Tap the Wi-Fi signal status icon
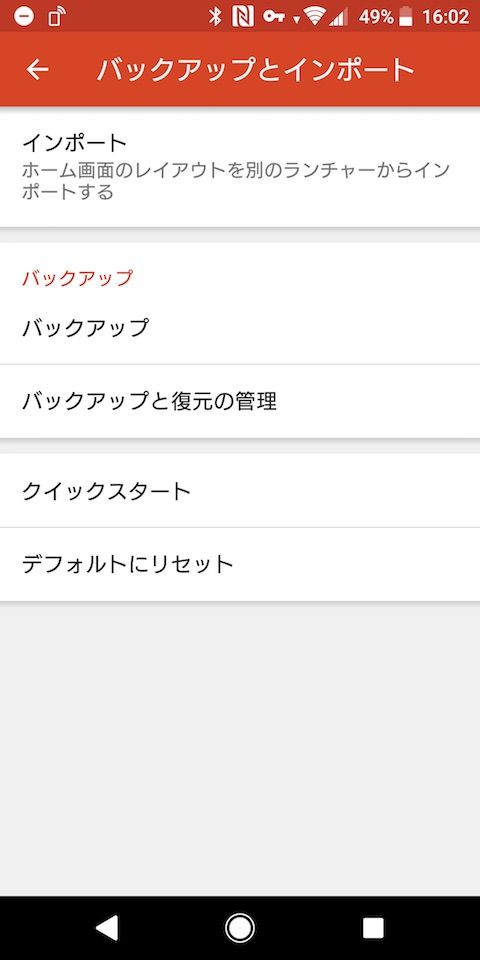The height and width of the screenshot is (960, 480). click(315, 17)
